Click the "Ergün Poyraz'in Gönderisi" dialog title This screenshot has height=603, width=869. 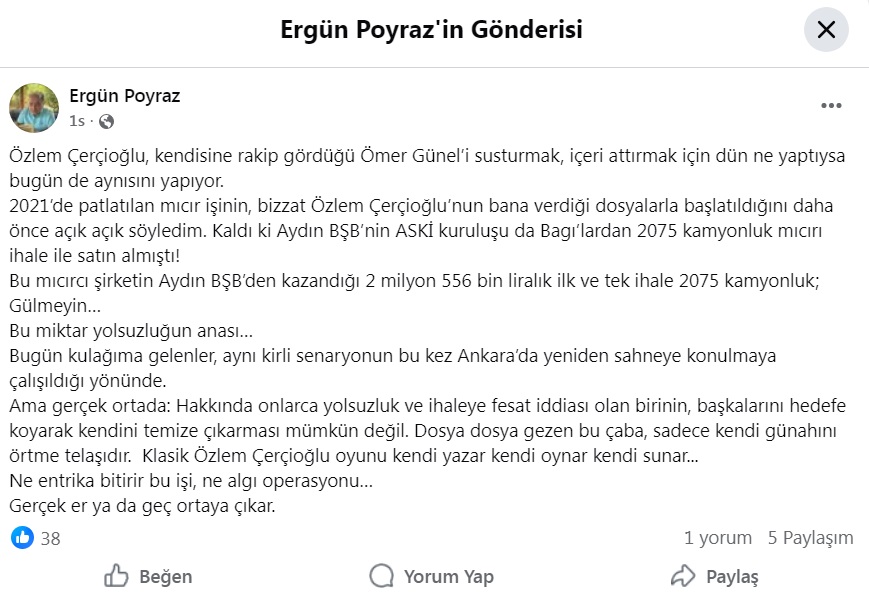pyautogui.click(x=431, y=30)
